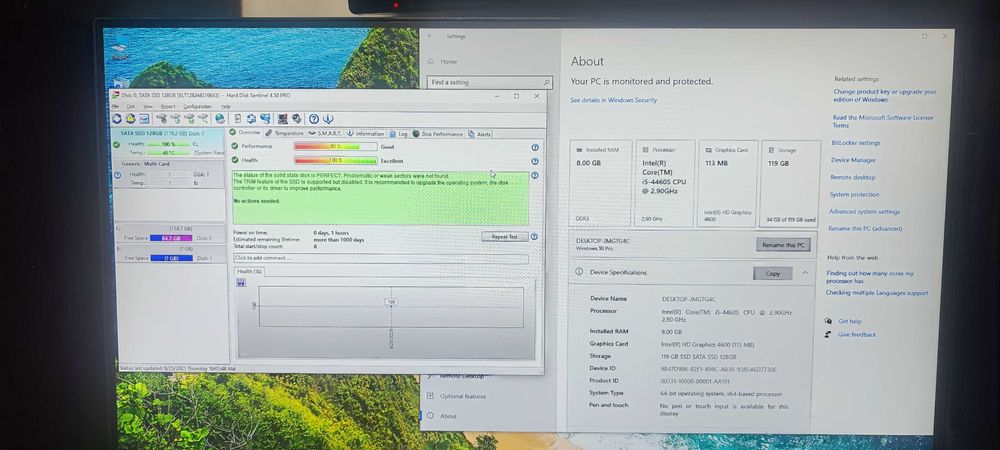This screenshot has height=450, width=1000.
Task: Open the View menu
Action: click(148, 106)
